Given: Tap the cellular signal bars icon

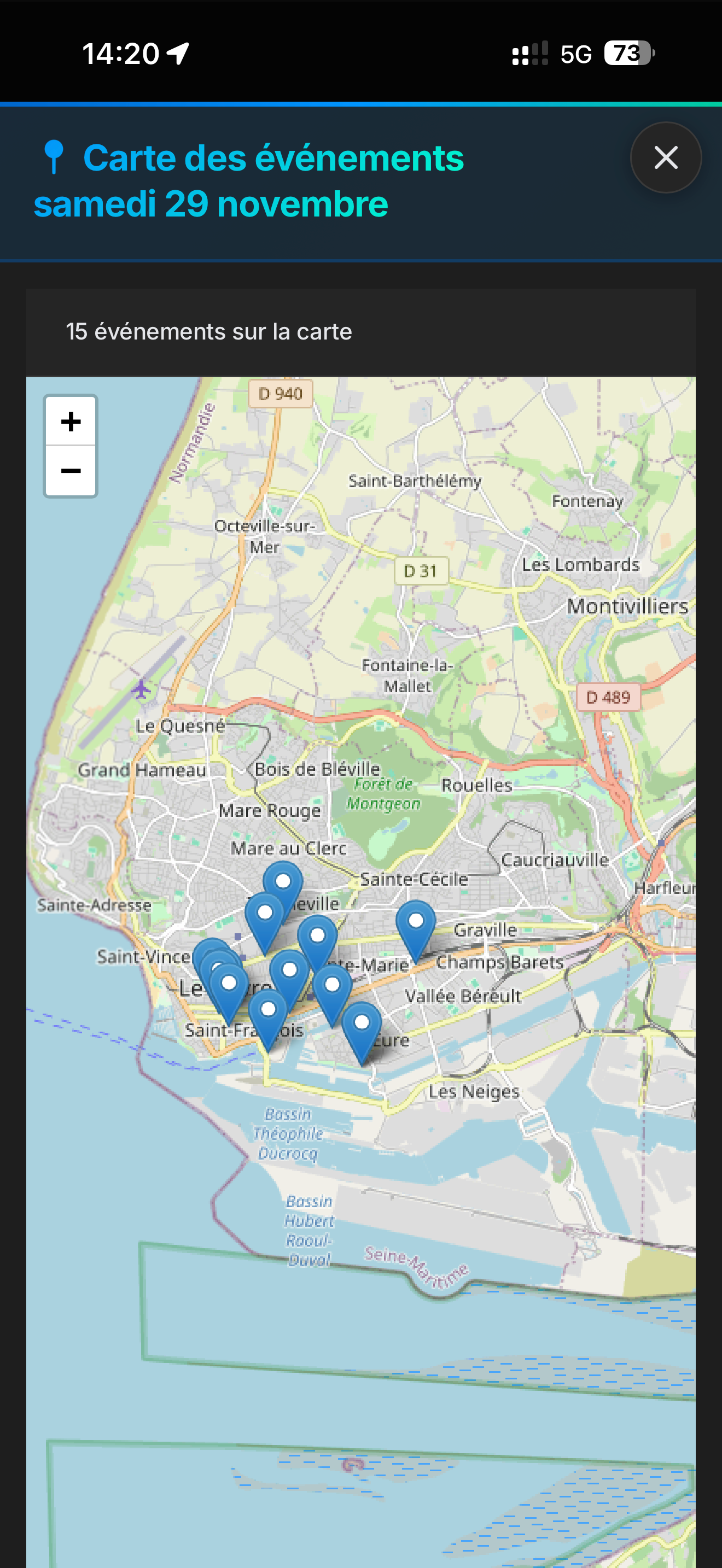Looking at the screenshot, I should pos(530,54).
